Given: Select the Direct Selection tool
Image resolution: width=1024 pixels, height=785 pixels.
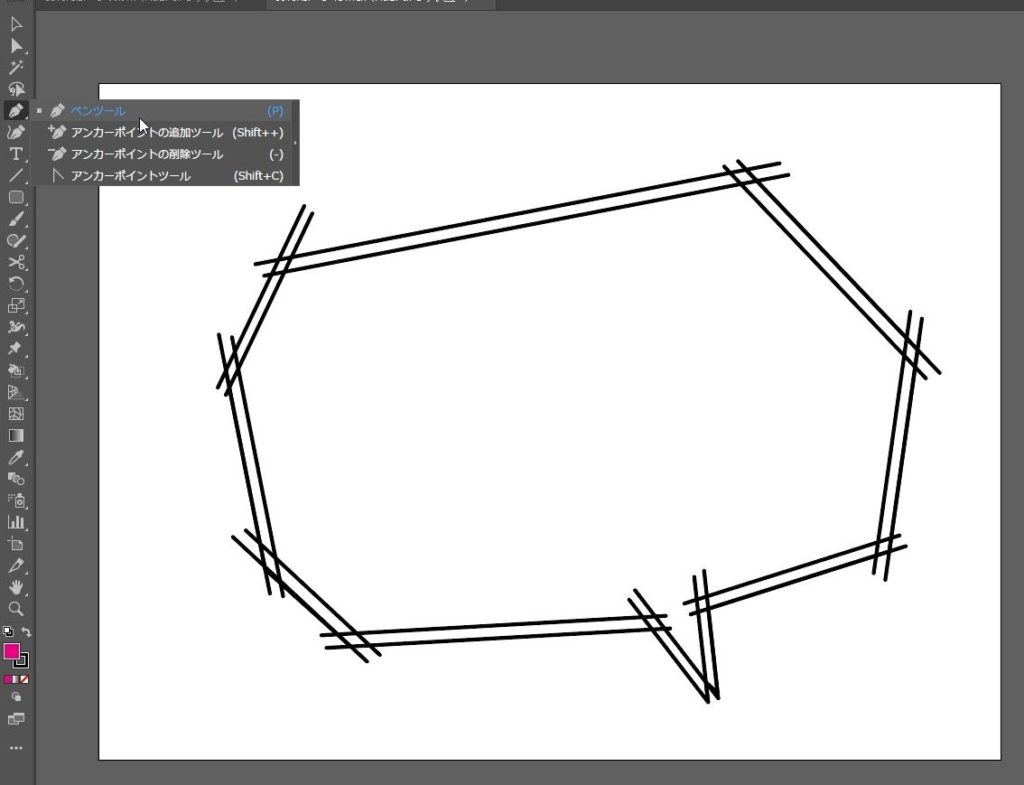Looking at the screenshot, I should pos(16,46).
